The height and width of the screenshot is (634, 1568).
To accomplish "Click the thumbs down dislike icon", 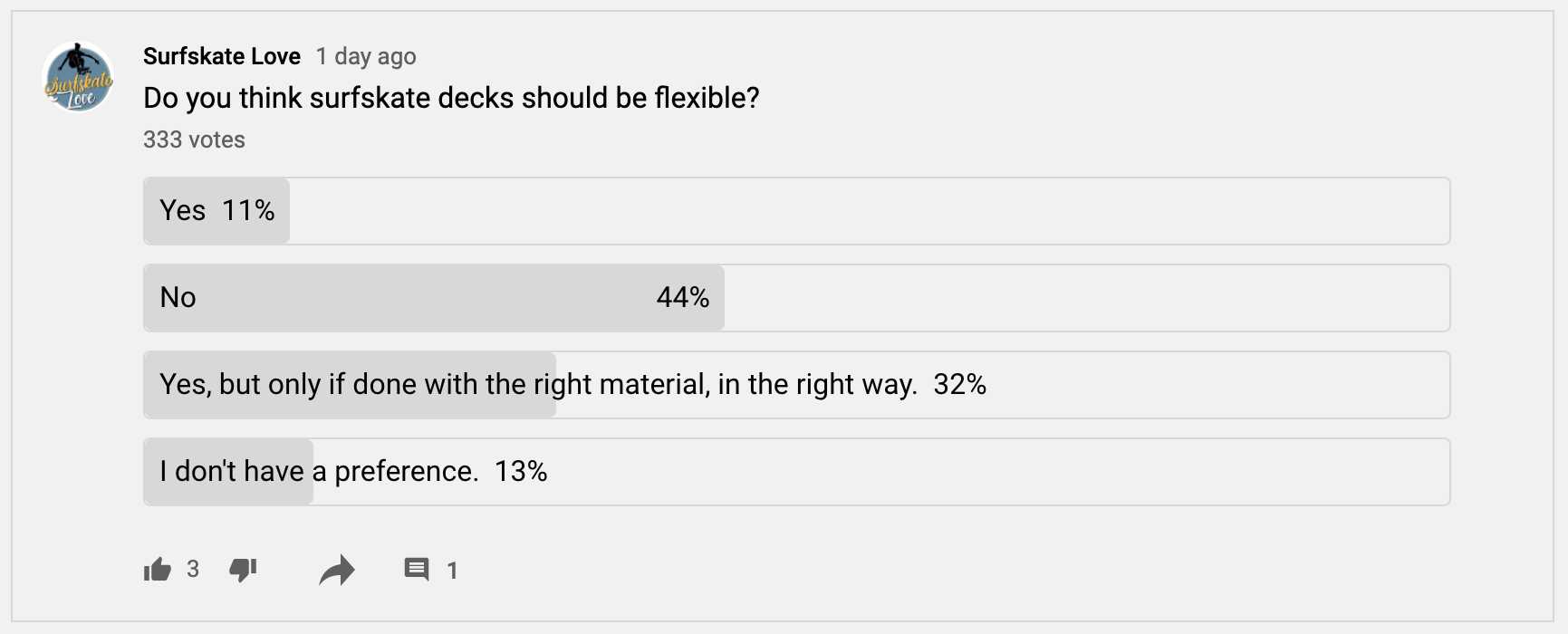I will [x=243, y=569].
